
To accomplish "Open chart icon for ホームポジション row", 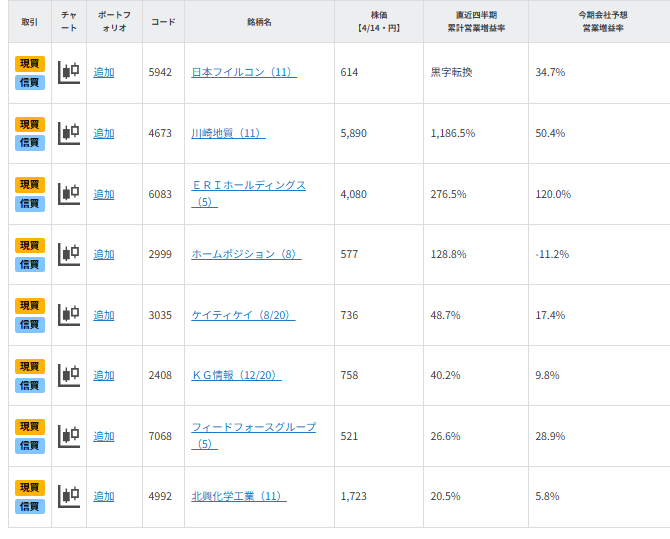I will [69, 254].
